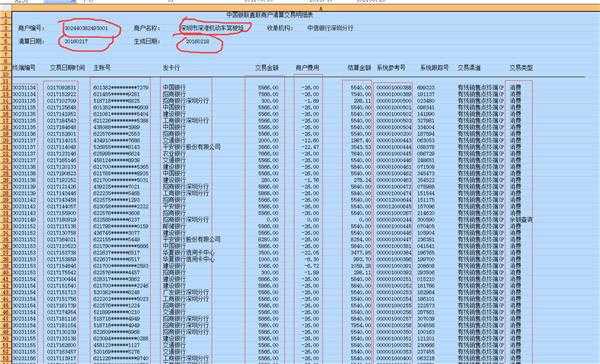Image resolution: width=600 pixels, height=364 pixels.
Task: Click 建设银行 in row 16
Action: tap(174, 114)
